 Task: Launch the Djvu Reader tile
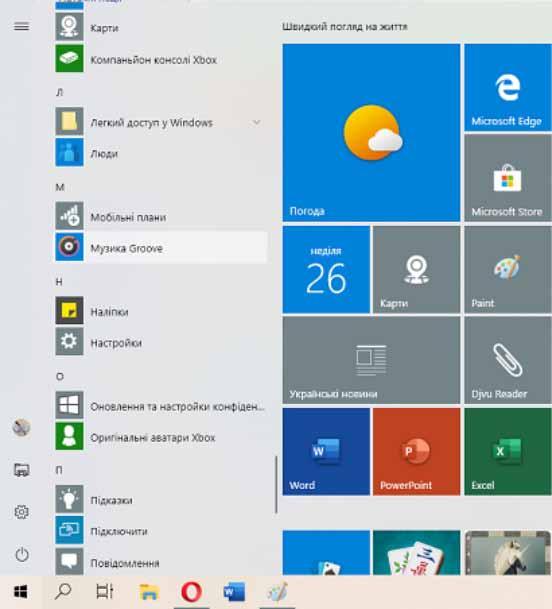pos(508,360)
